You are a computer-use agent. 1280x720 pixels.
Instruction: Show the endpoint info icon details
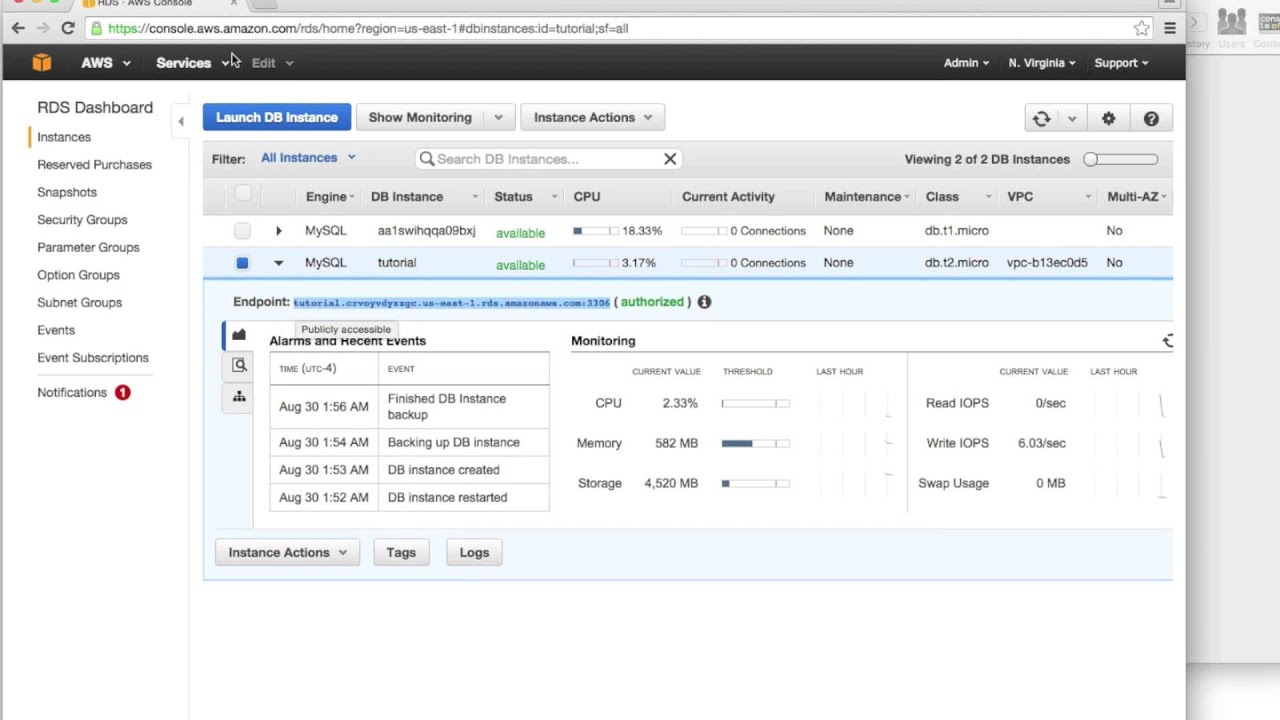[x=704, y=302]
